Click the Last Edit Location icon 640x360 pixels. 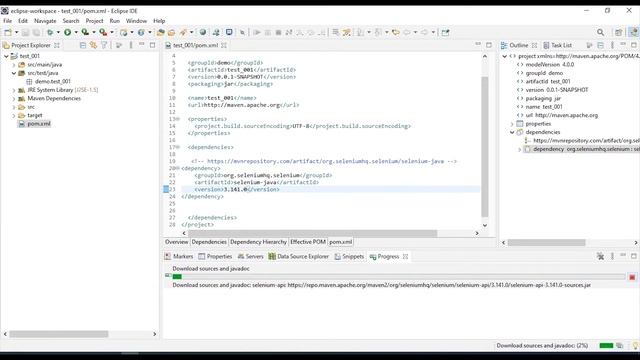396,32
